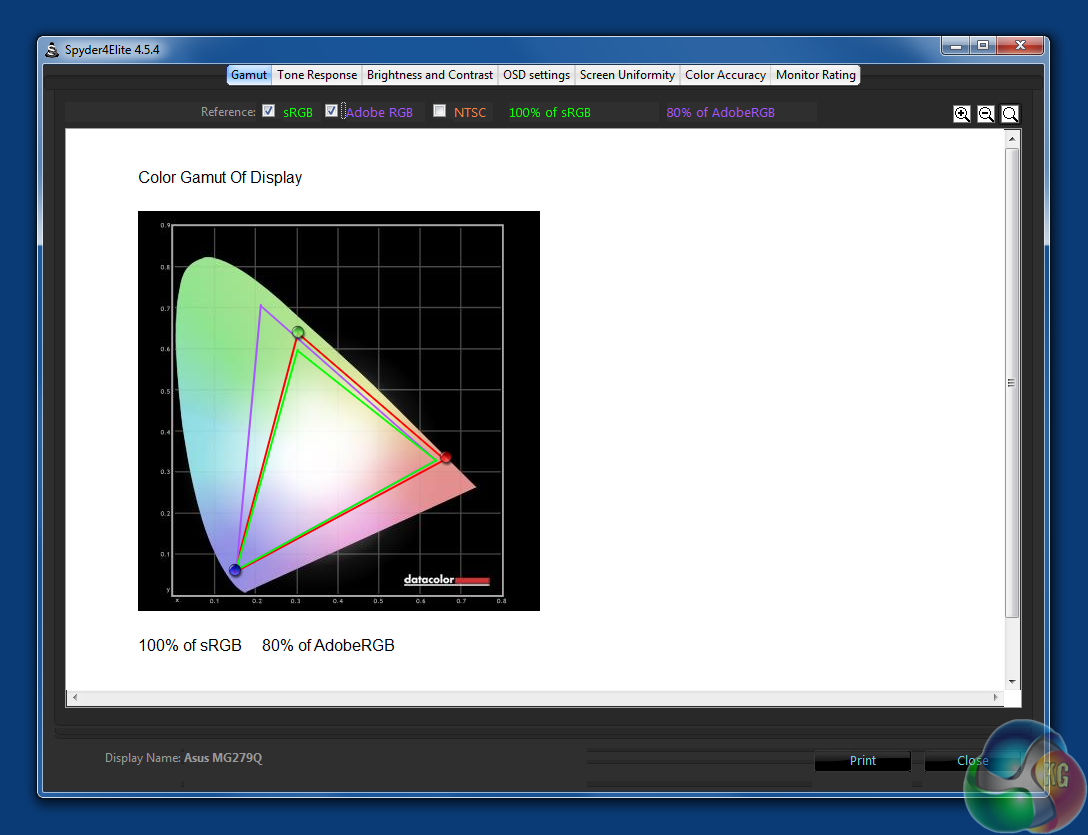Image resolution: width=1088 pixels, height=835 pixels.
Task: Click the vertical scrollbar thumb
Action: pyautogui.click(x=1012, y=382)
